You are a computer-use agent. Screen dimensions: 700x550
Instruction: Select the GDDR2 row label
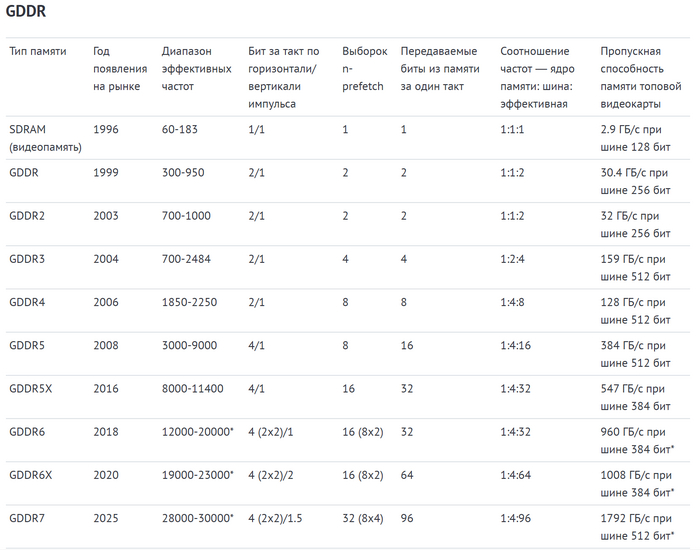(29, 215)
